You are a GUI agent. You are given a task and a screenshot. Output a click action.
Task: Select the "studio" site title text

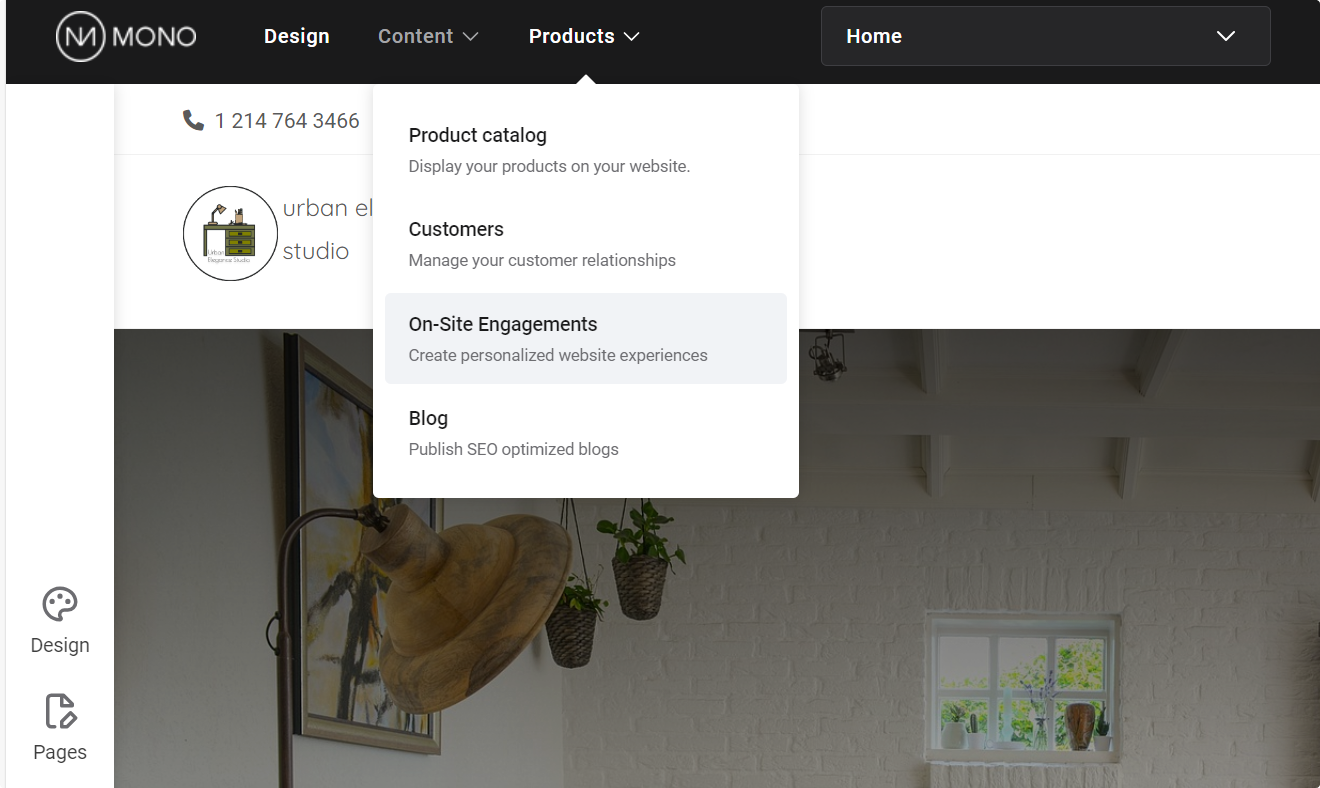[x=316, y=251]
